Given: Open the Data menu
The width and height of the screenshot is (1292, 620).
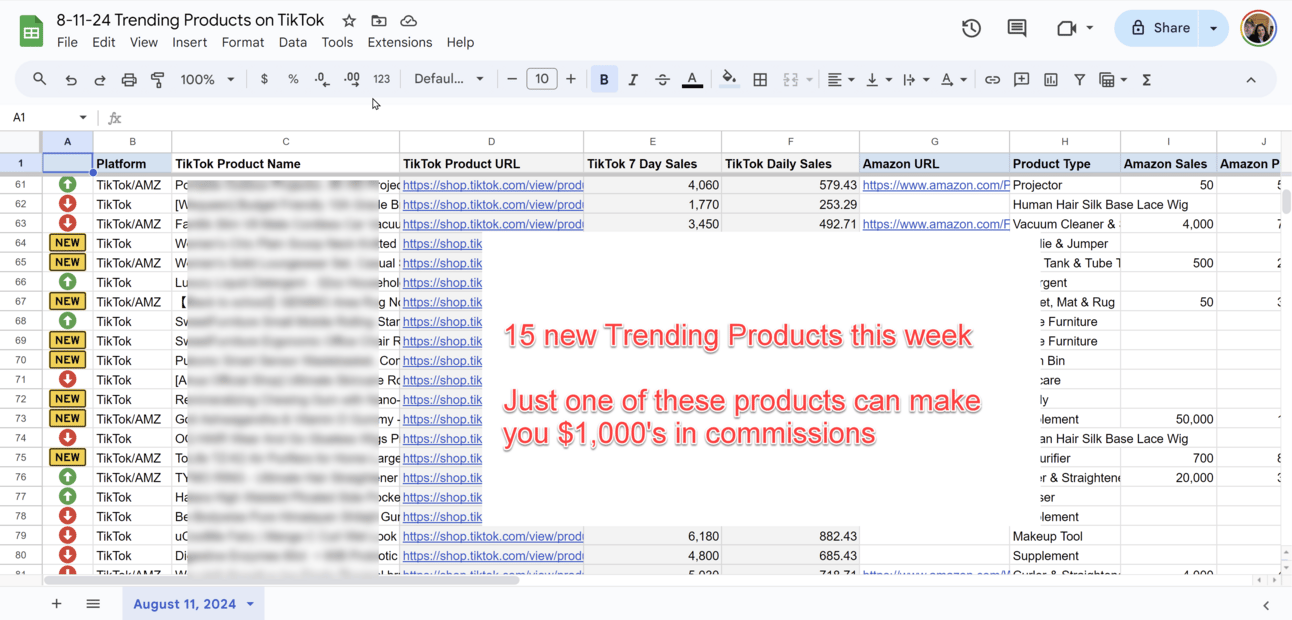Looking at the screenshot, I should click(x=293, y=42).
